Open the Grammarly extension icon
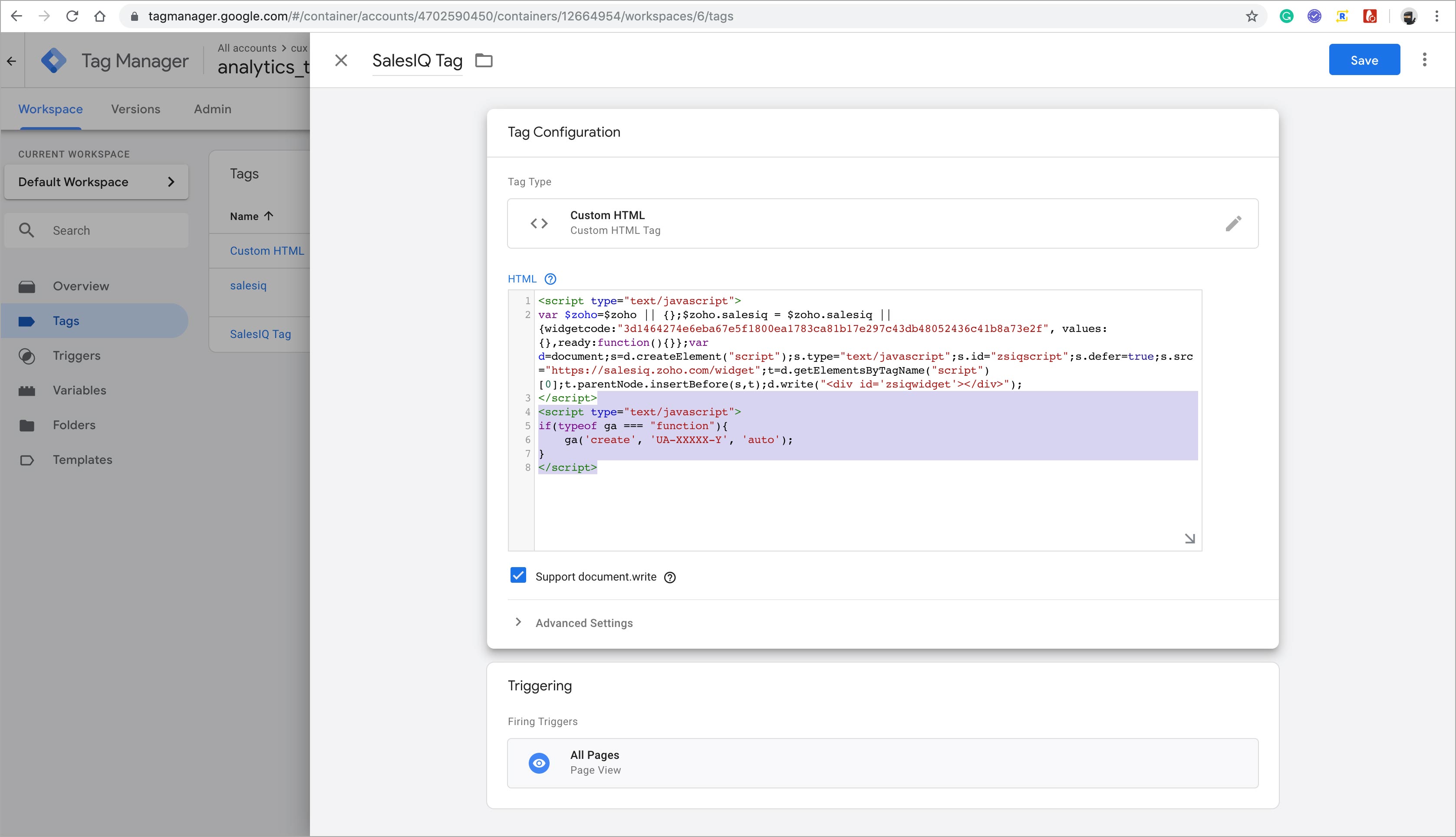 (x=1286, y=16)
